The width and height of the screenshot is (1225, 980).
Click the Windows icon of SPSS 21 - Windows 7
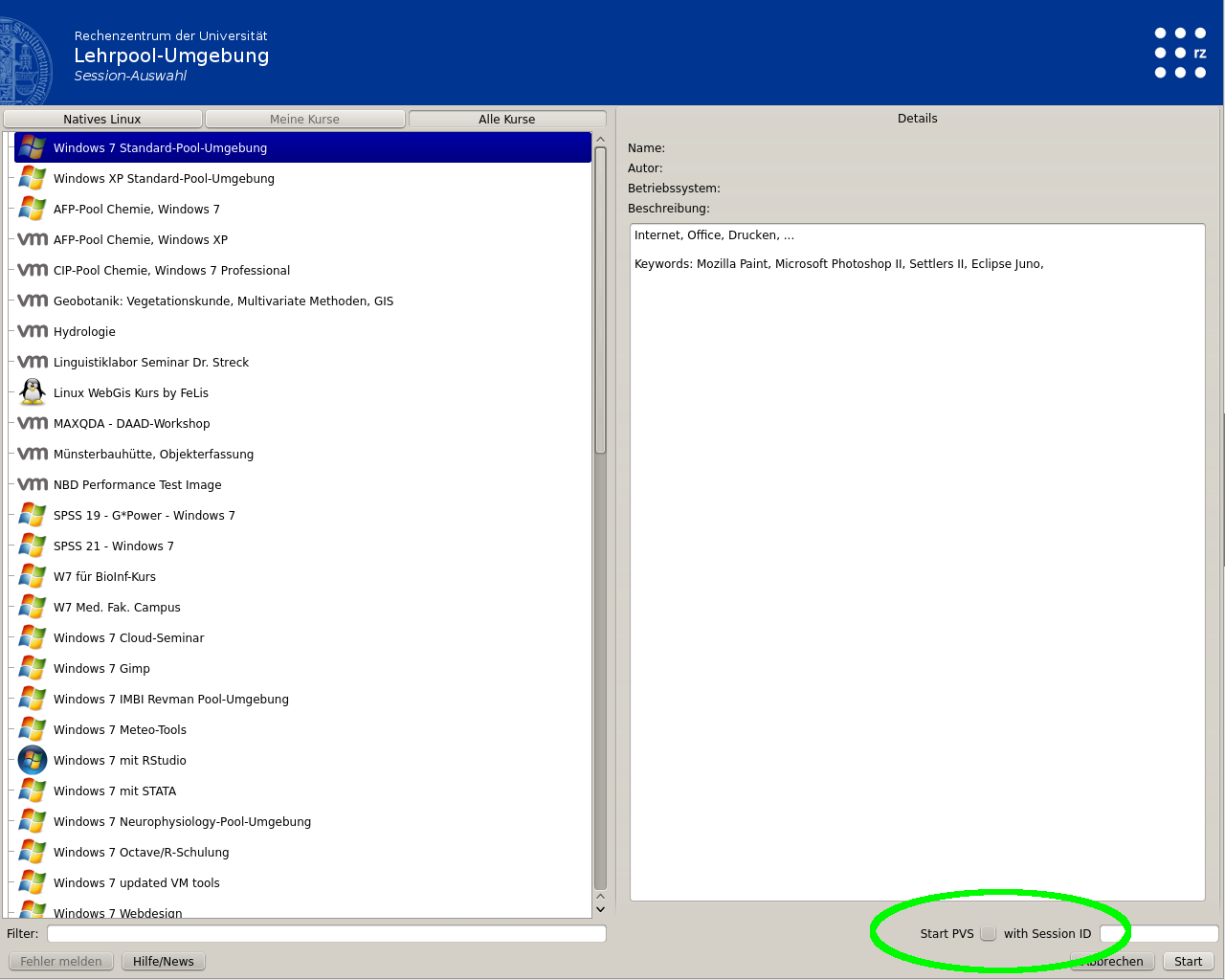click(x=33, y=546)
